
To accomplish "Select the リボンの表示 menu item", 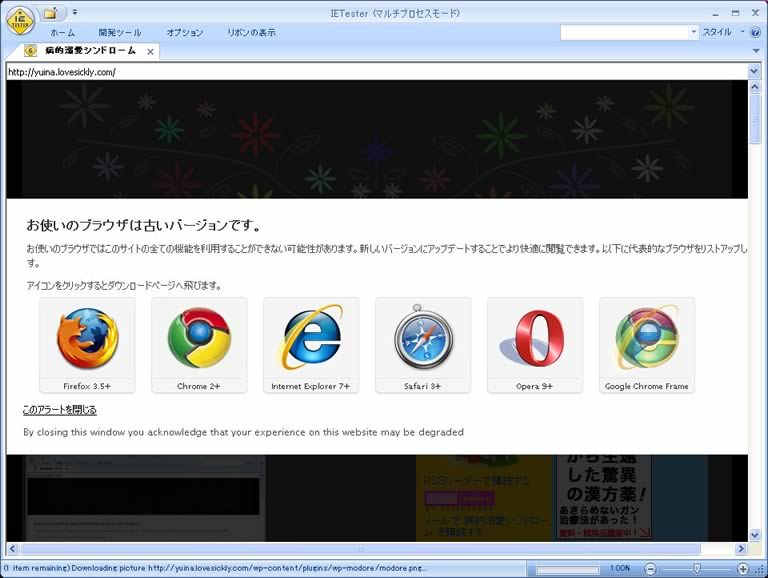I will click(x=251, y=33).
